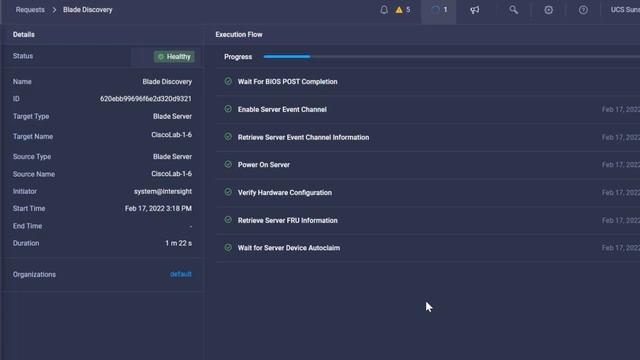Click the initiator system@intersight
This screenshot has width=640, height=360.
point(163,191)
